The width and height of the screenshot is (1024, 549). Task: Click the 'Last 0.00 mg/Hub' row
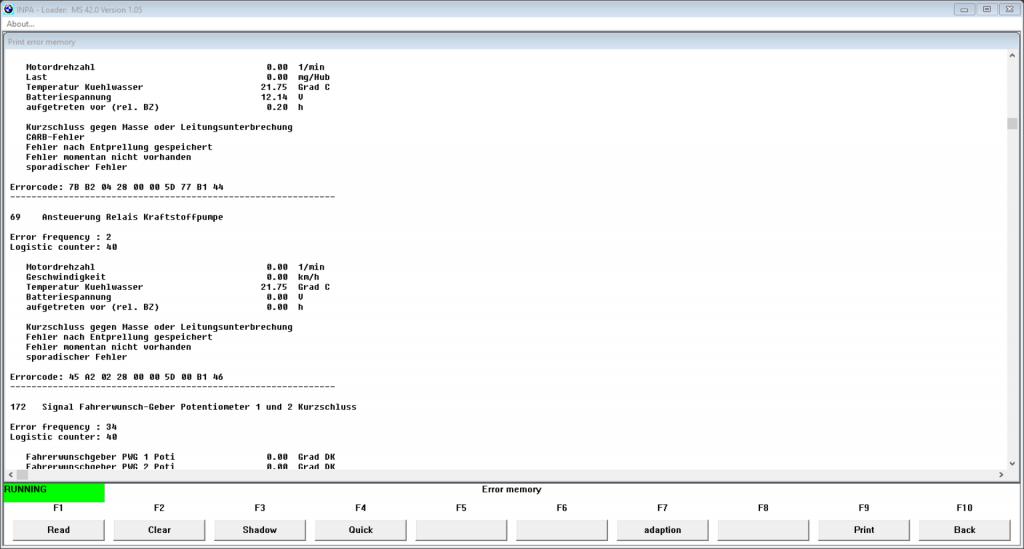[178, 77]
